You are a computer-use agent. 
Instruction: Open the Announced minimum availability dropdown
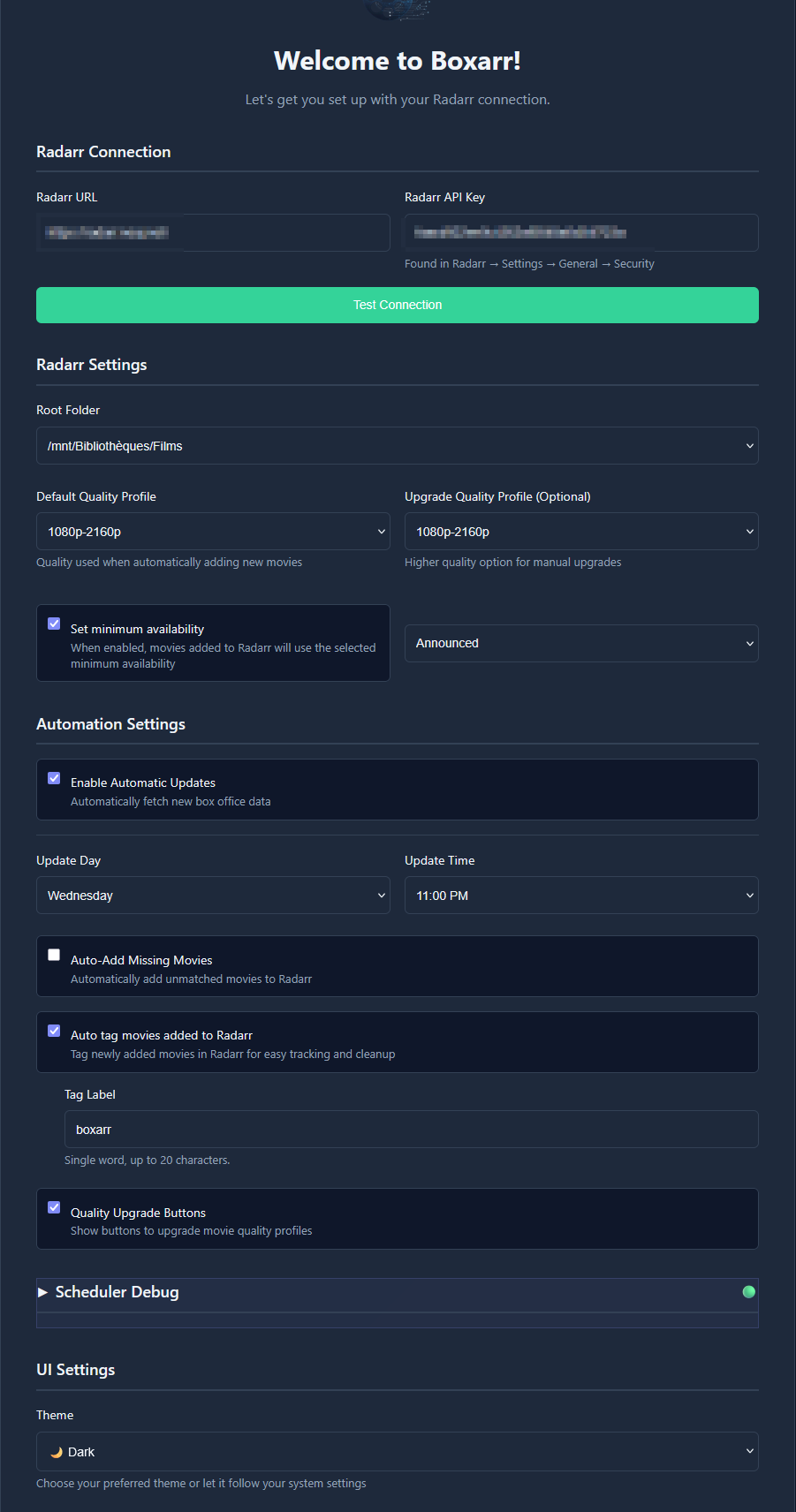click(x=581, y=643)
